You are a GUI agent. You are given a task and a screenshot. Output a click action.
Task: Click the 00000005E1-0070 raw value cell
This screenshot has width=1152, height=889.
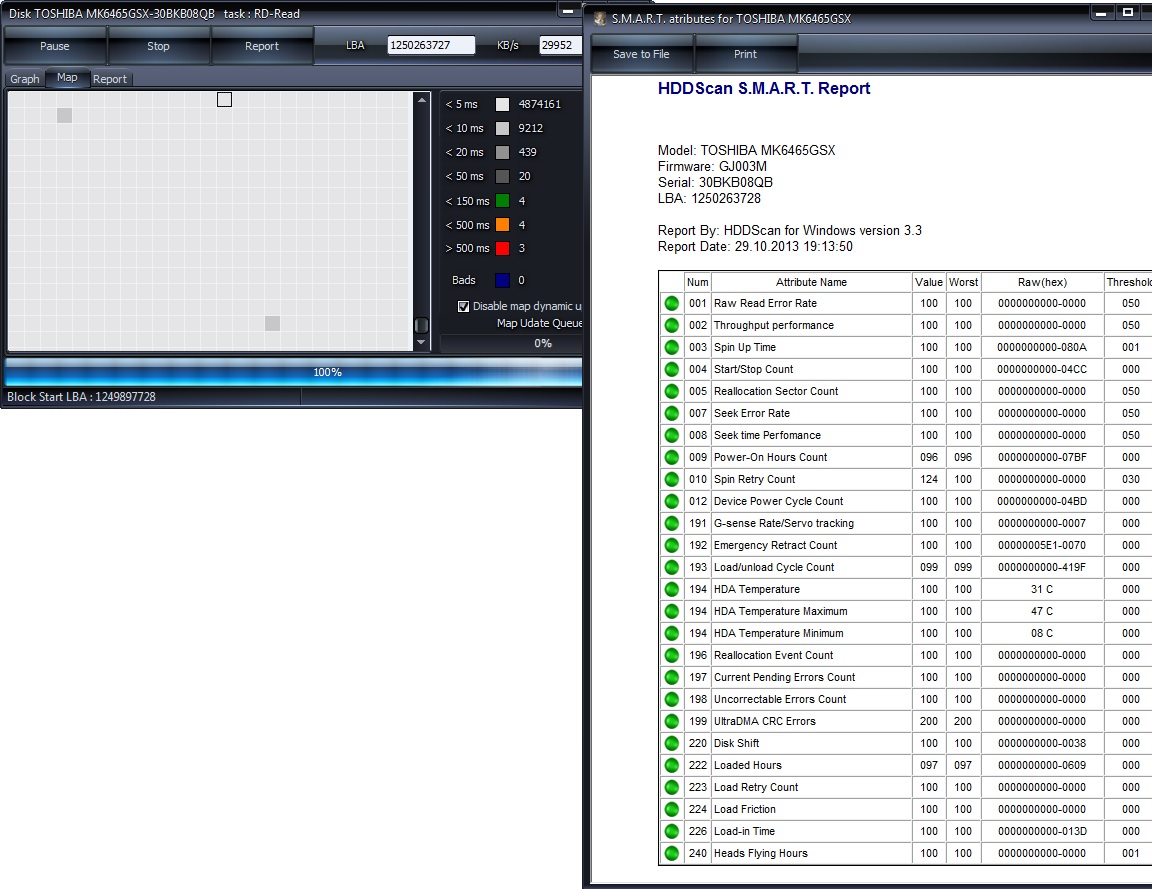coord(1042,545)
